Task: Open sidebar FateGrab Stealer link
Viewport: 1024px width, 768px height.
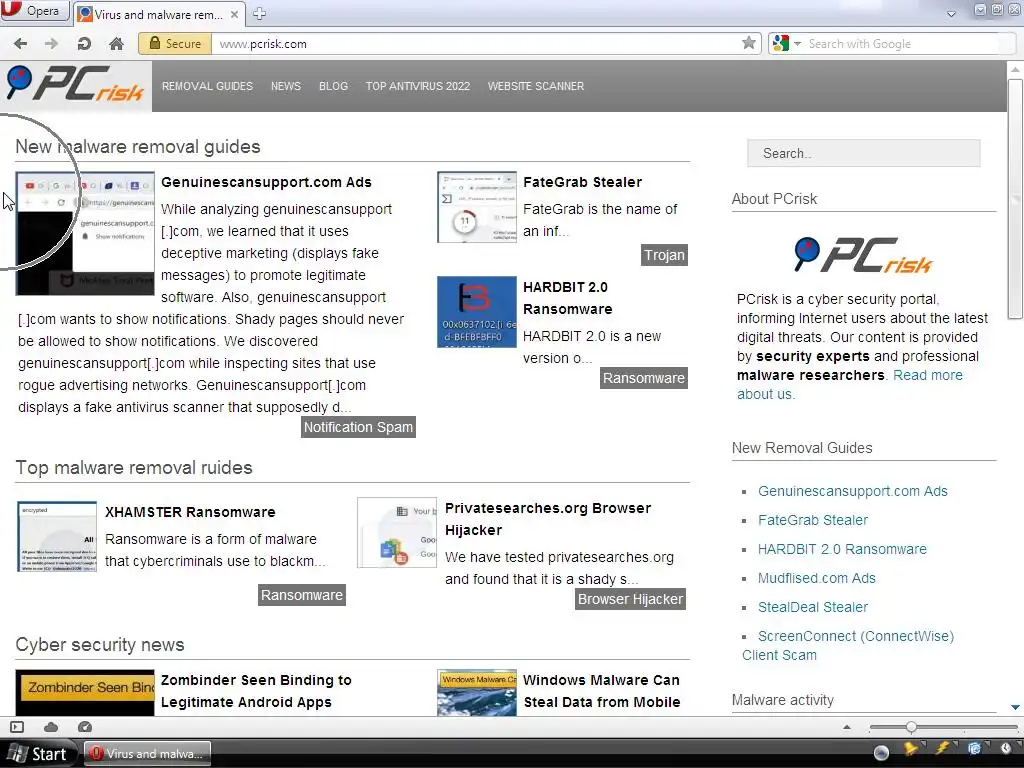Action: tap(812, 520)
